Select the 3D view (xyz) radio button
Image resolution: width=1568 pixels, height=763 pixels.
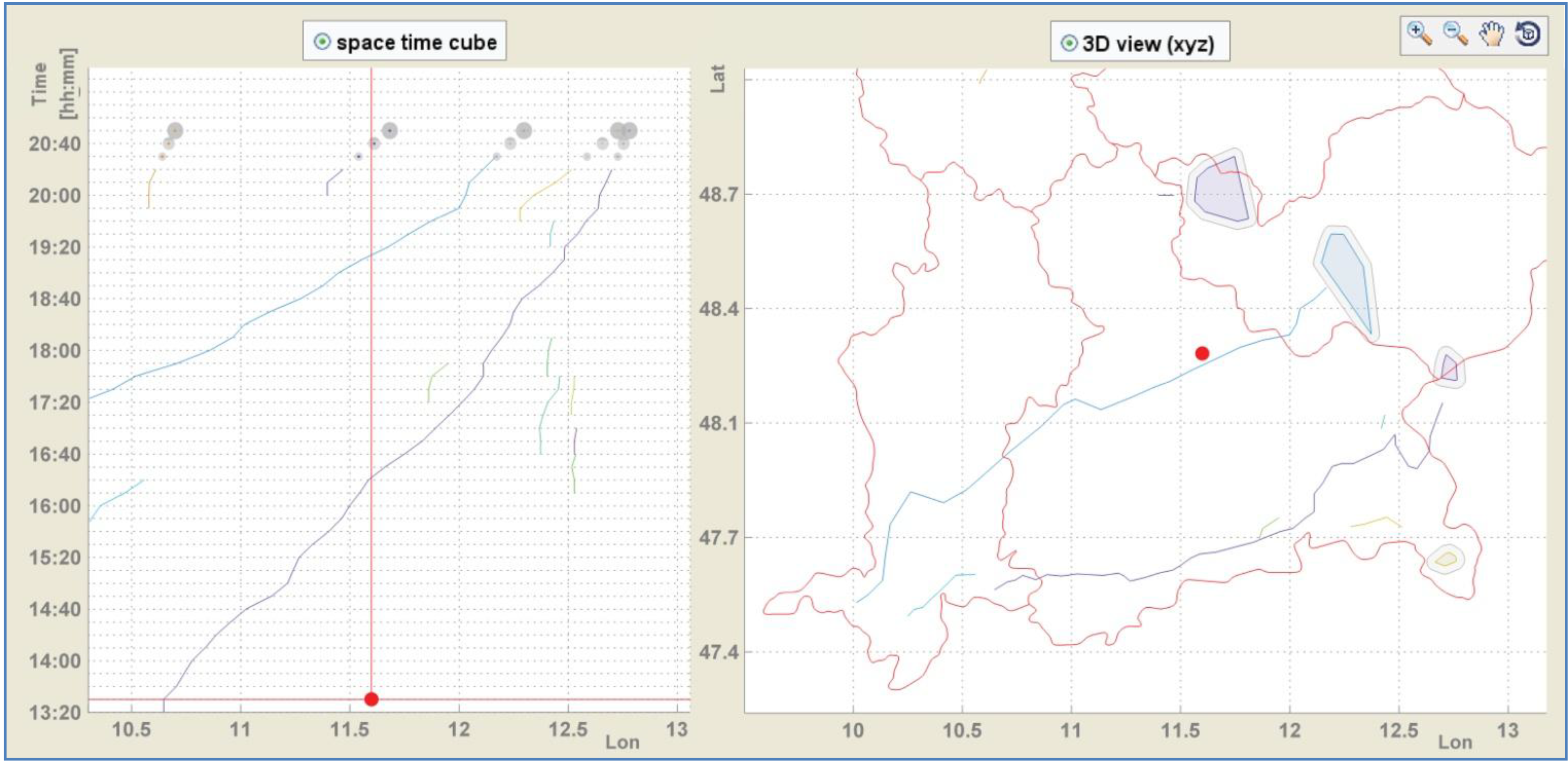pyautogui.click(x=1069, y=43)
